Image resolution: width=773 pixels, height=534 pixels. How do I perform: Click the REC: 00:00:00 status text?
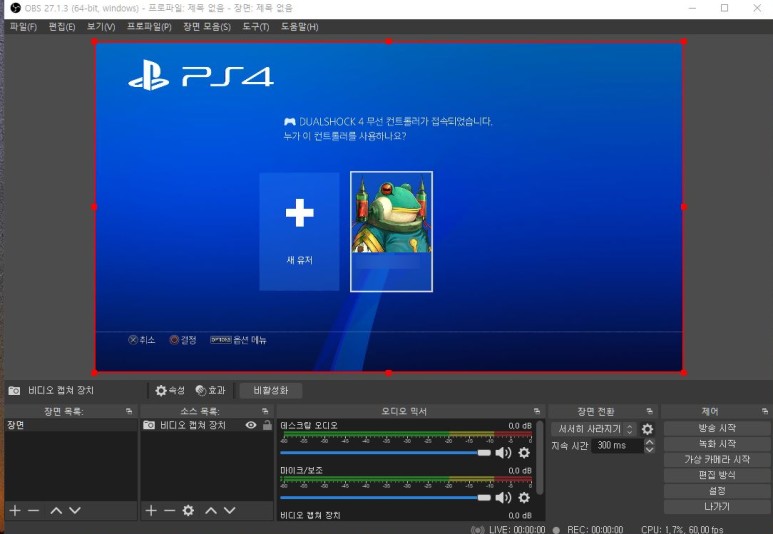[595, 530]
